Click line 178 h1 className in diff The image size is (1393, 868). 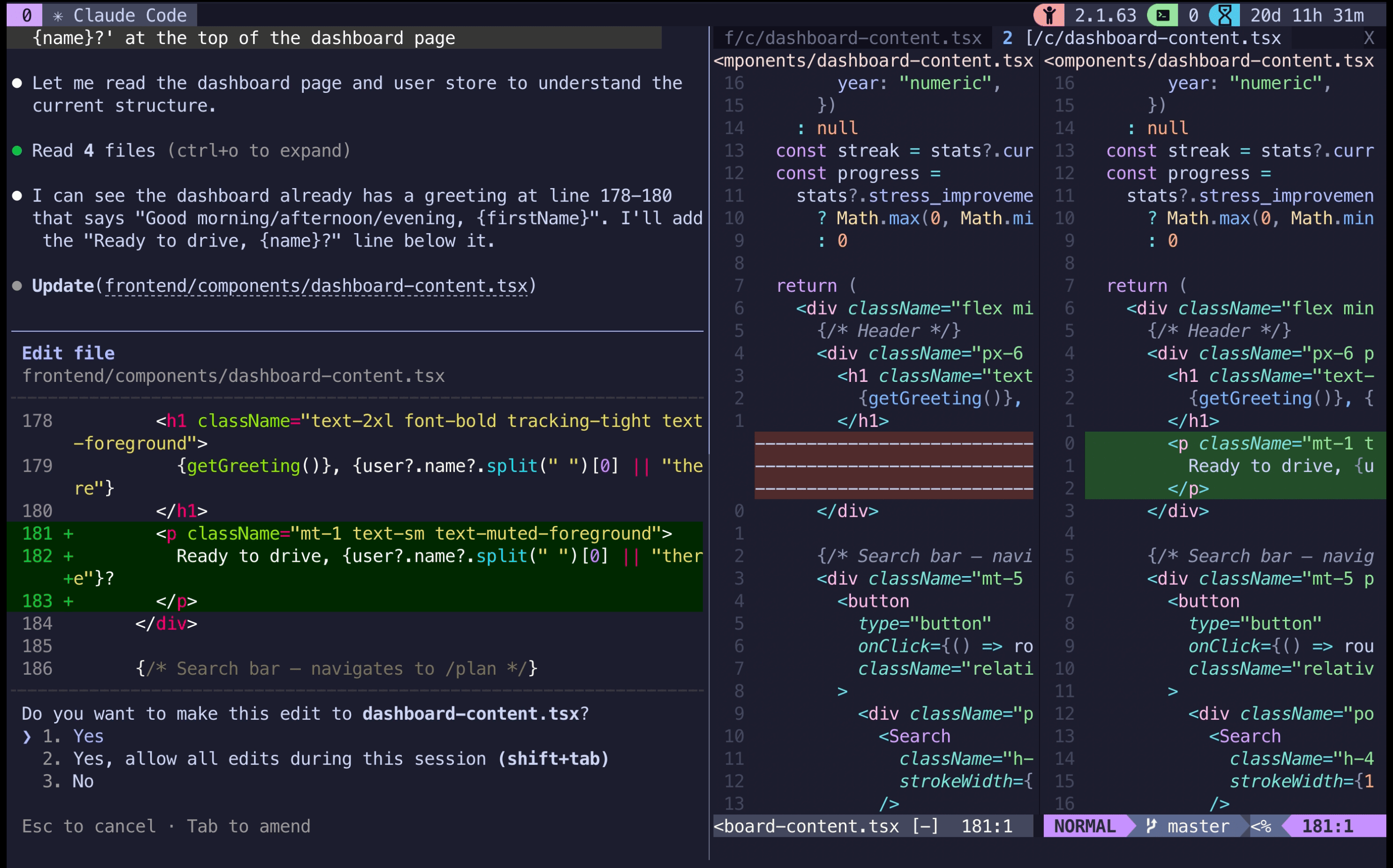[362, 432]
